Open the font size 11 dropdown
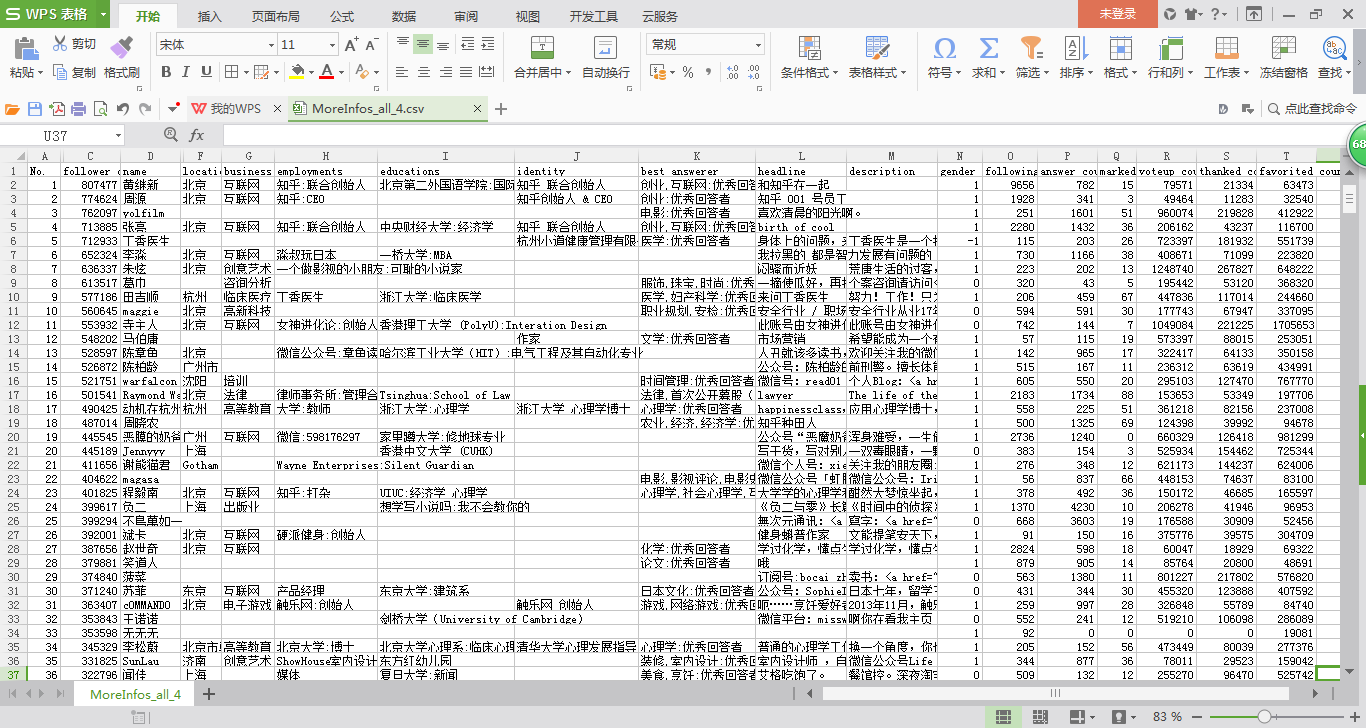 pos(332,45)
